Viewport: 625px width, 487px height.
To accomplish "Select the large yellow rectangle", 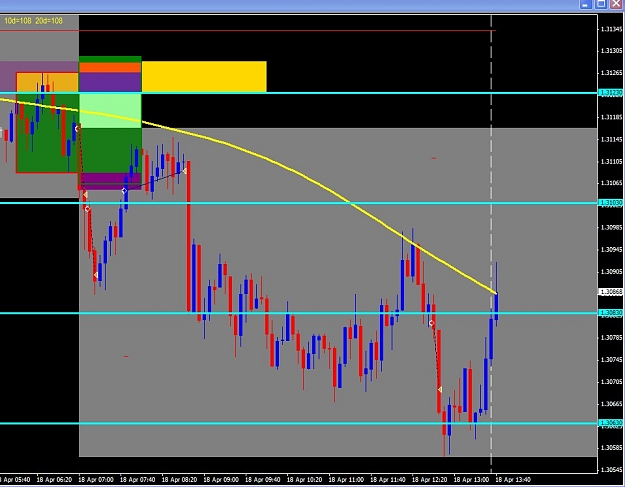I will point(204,77).
